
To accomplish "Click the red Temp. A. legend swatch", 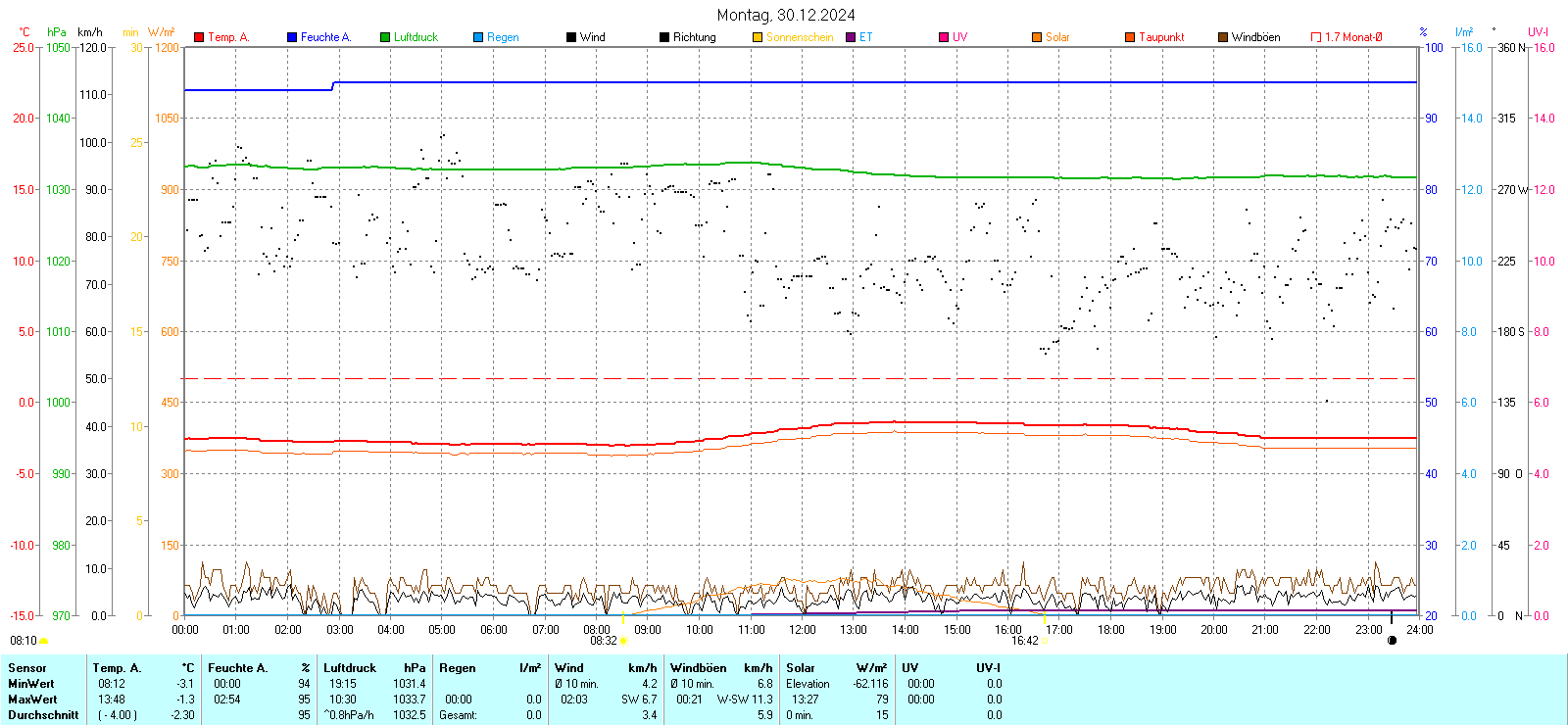I will (x=199, y=37).
